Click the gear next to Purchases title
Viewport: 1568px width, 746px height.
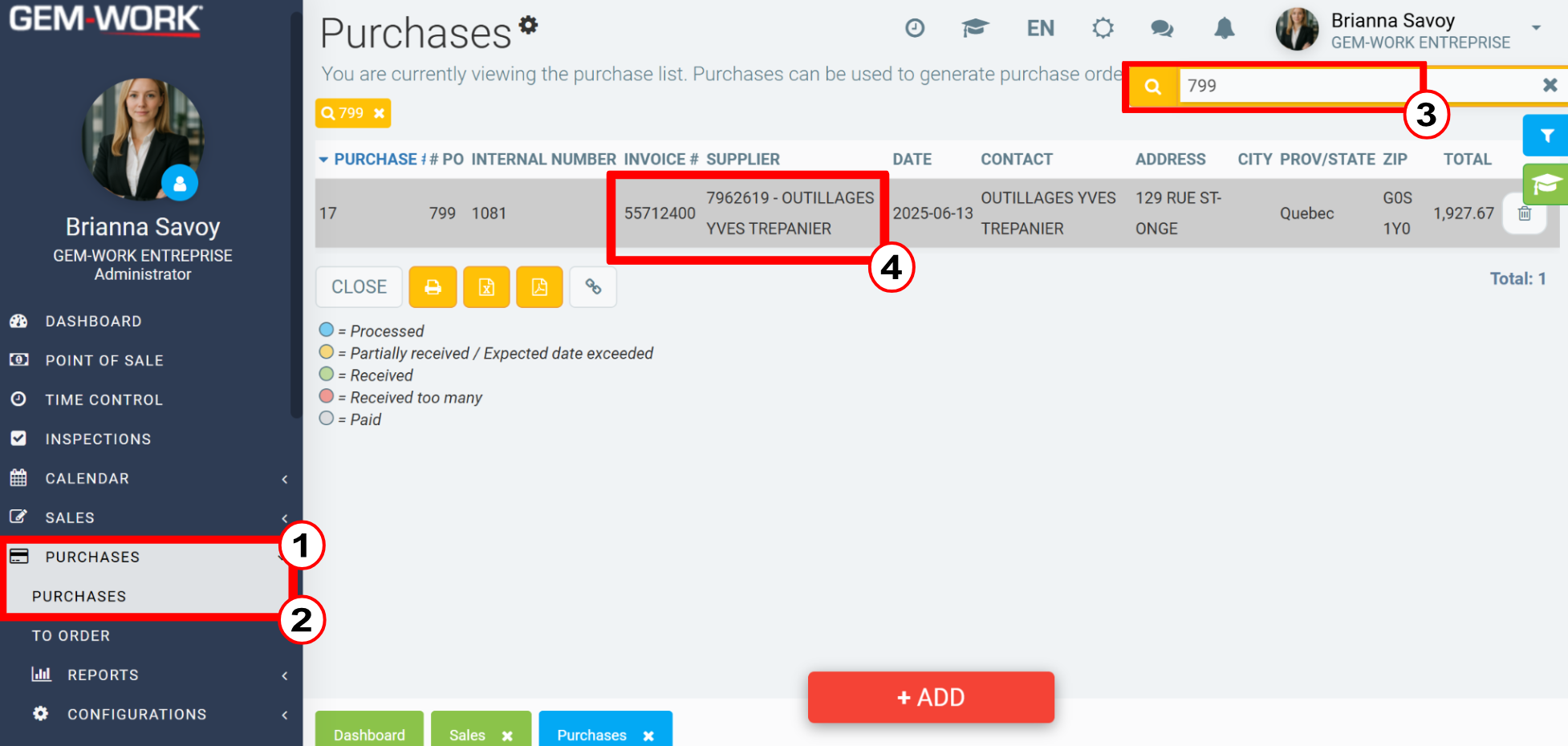[x=528, y=25]
